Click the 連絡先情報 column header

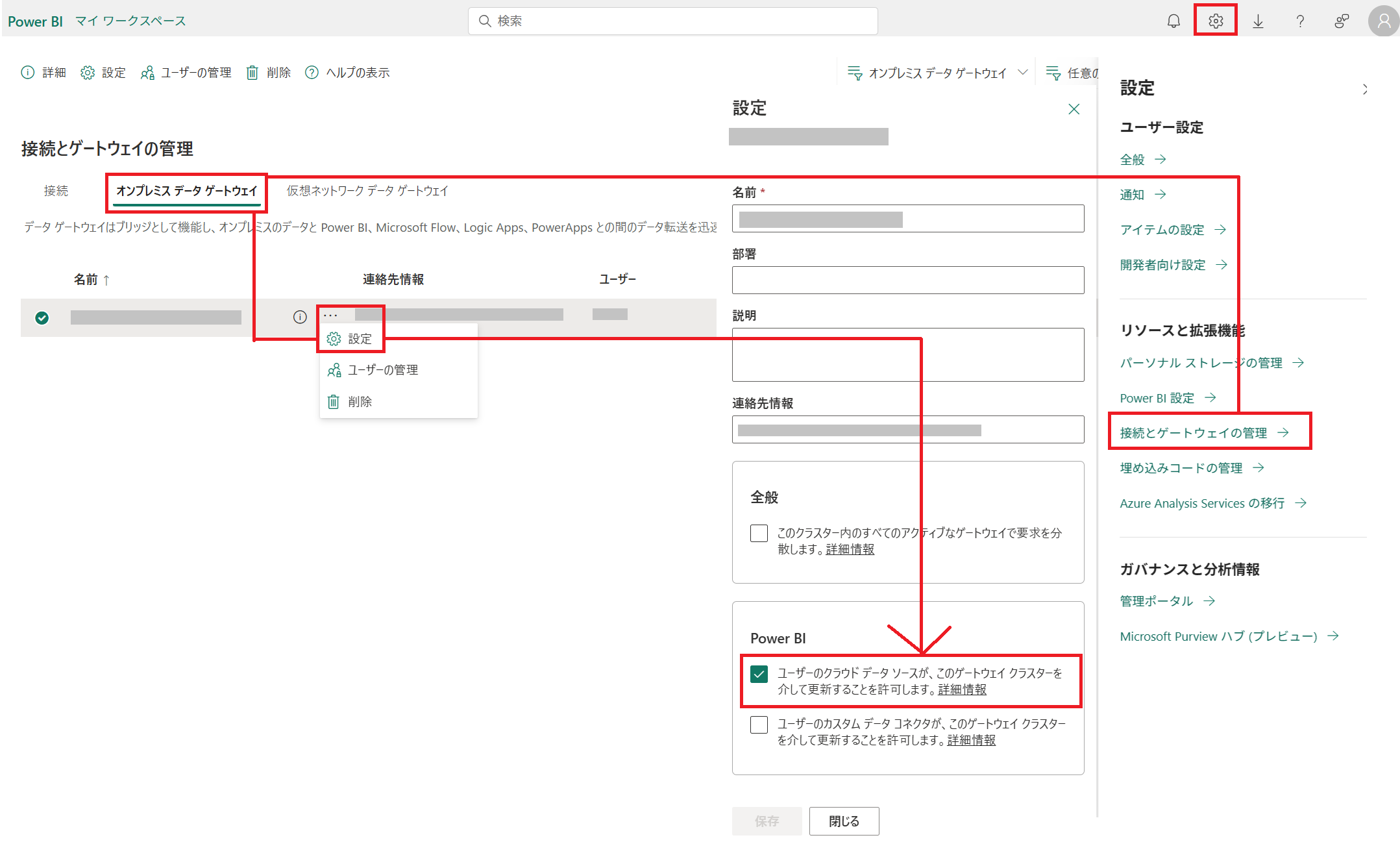(x=393, y=279)
